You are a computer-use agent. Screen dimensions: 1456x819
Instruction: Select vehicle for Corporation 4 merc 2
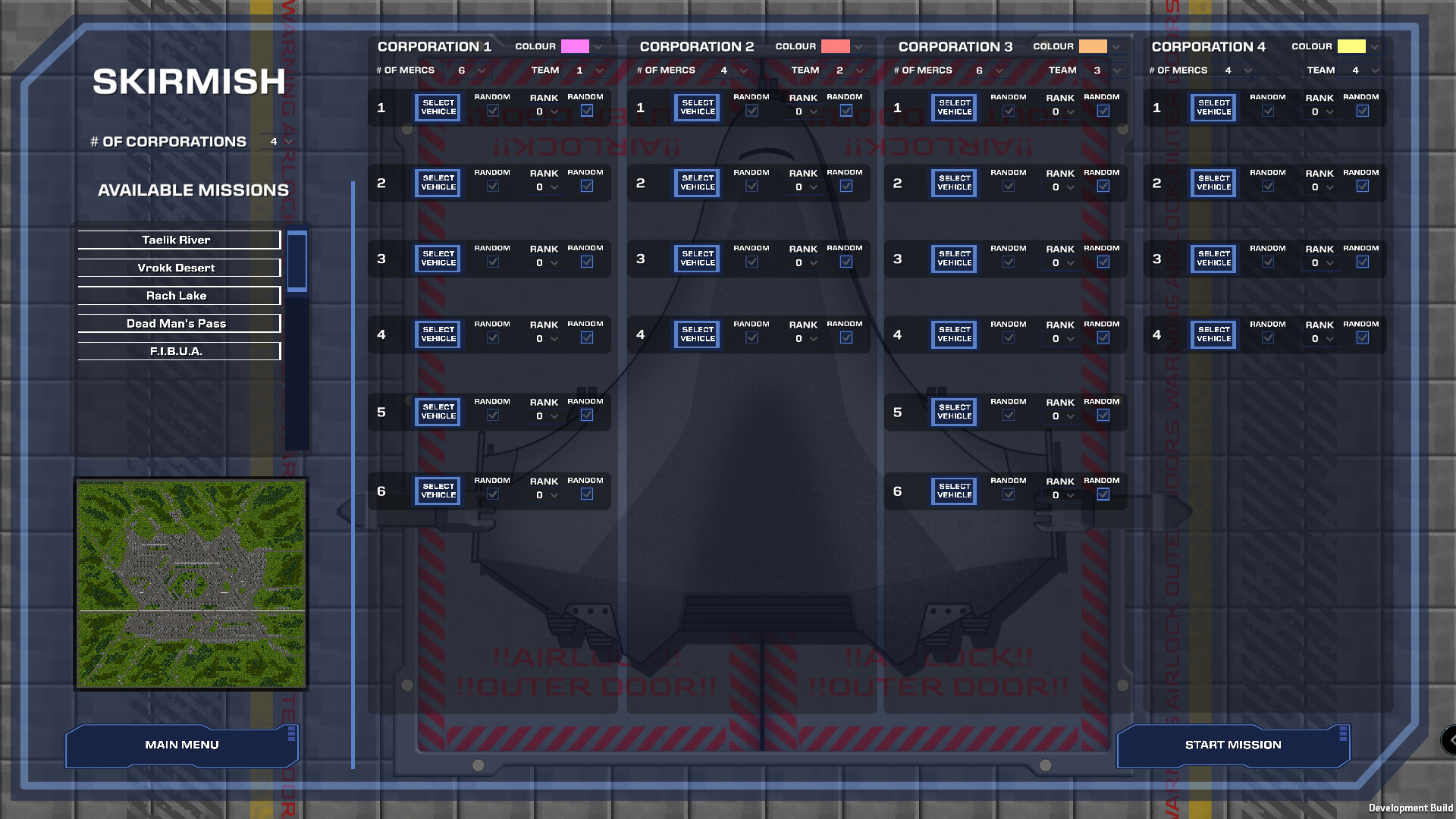(1213, 183)
